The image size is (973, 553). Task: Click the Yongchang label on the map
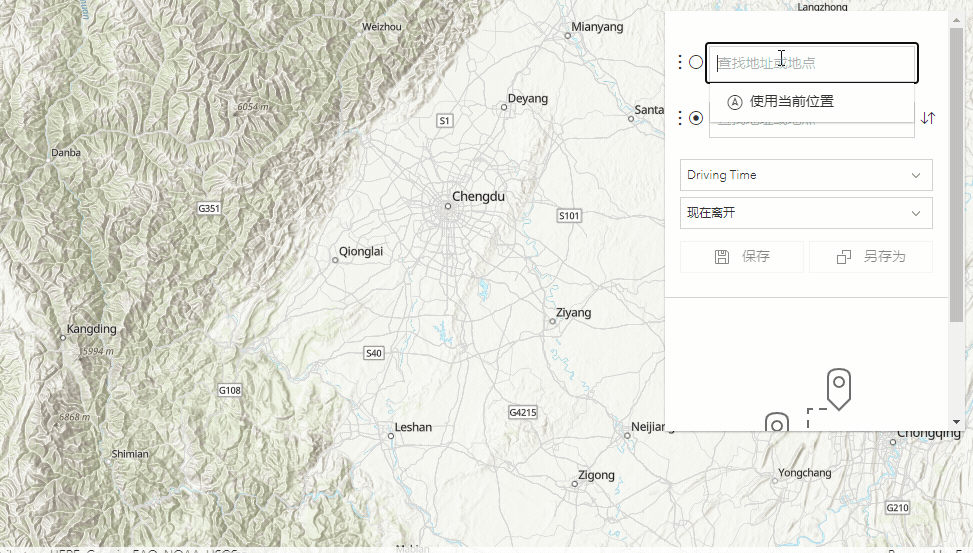pyautogui.click(x=805, y=472)
